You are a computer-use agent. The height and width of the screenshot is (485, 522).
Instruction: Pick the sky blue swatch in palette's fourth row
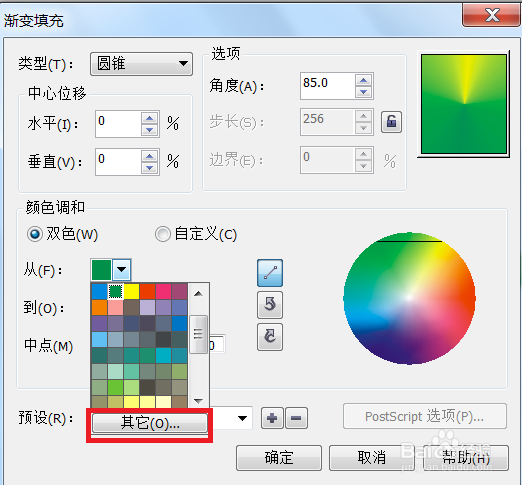(99, 339)
